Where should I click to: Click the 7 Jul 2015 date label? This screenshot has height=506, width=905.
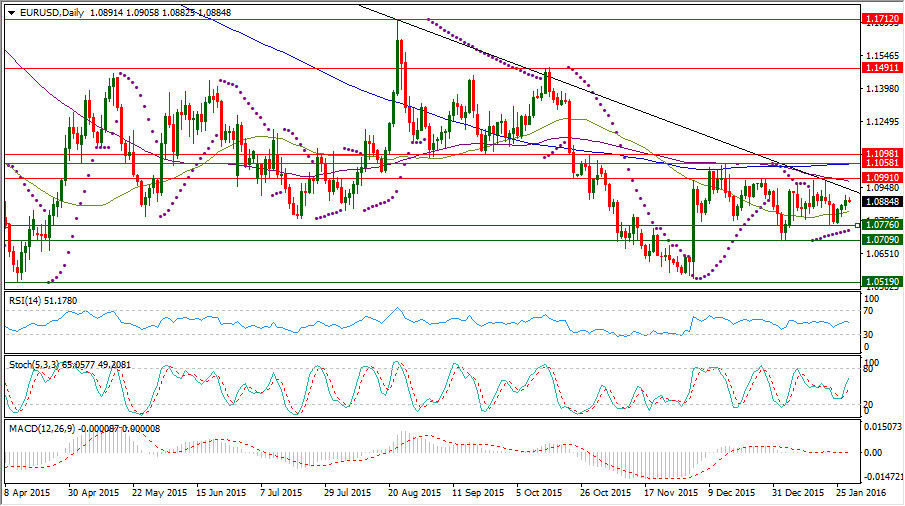[282, 493]
